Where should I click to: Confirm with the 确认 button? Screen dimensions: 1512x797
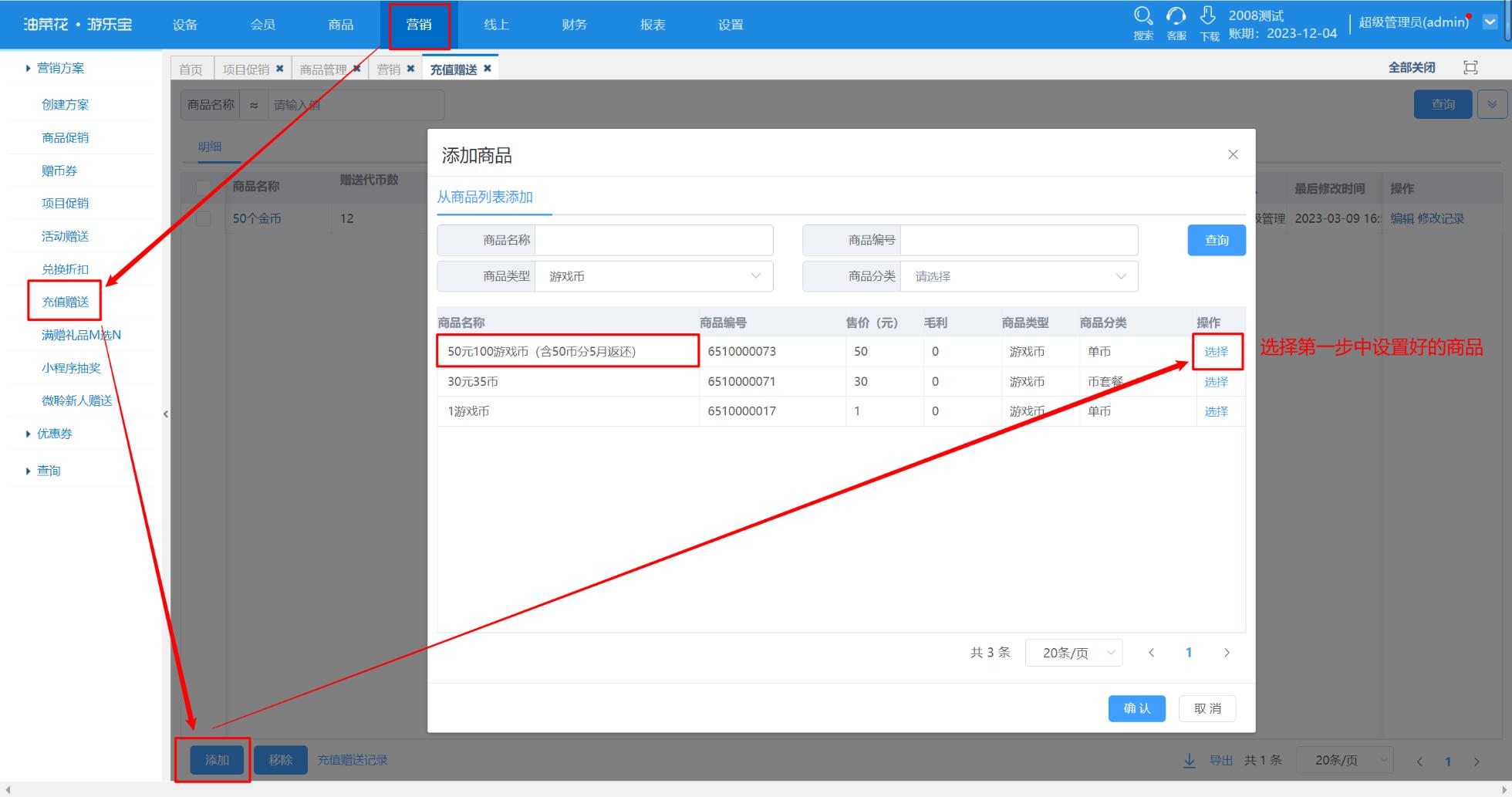click(x=1137, y=708)
